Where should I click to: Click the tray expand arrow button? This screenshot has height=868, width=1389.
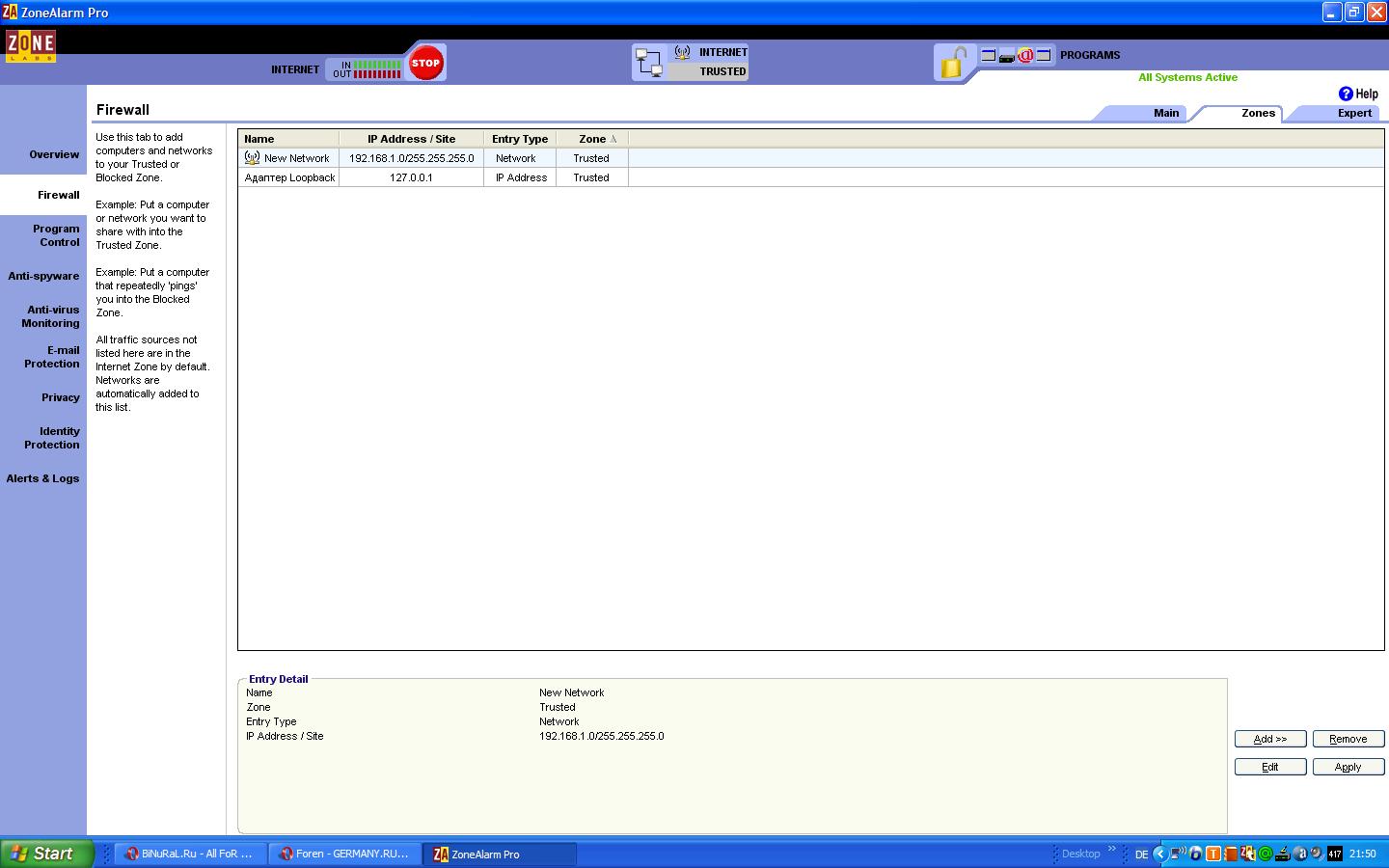[x=1160, y=854]
